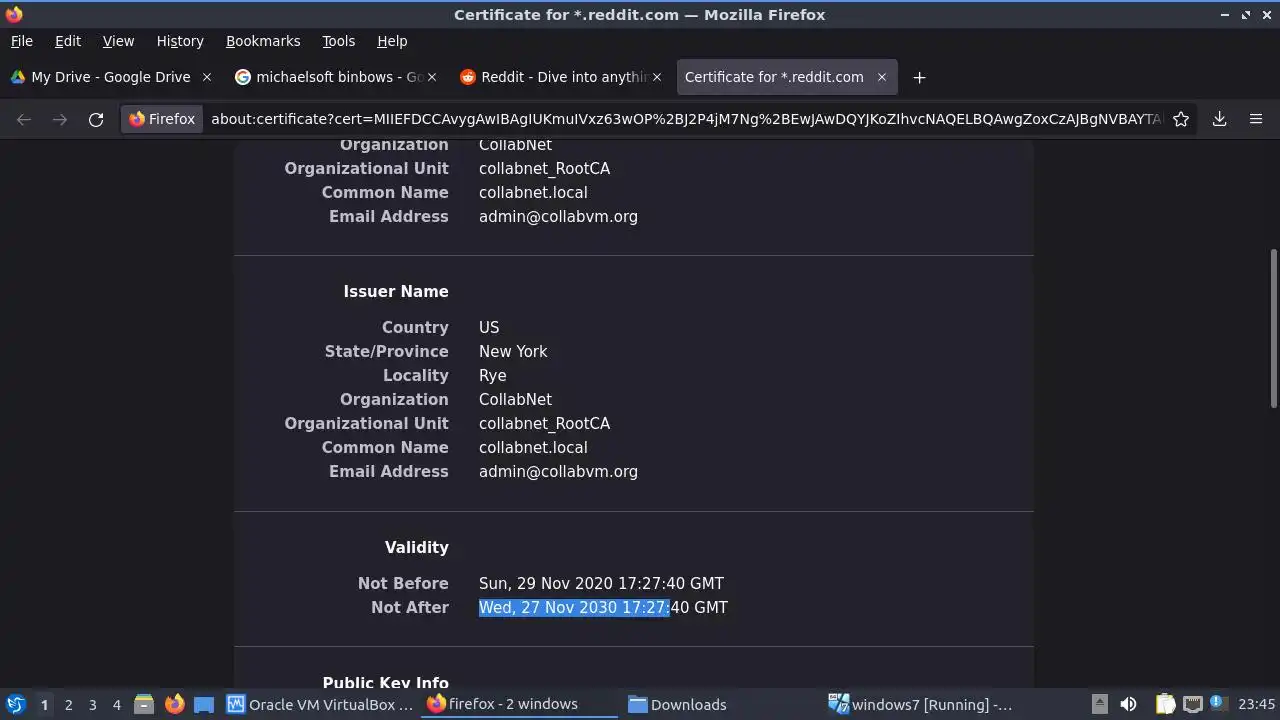Viewport: 1280px width, 720px height.
Task: Open the Downloads panel arrow icon
Action: (1219, 119)
